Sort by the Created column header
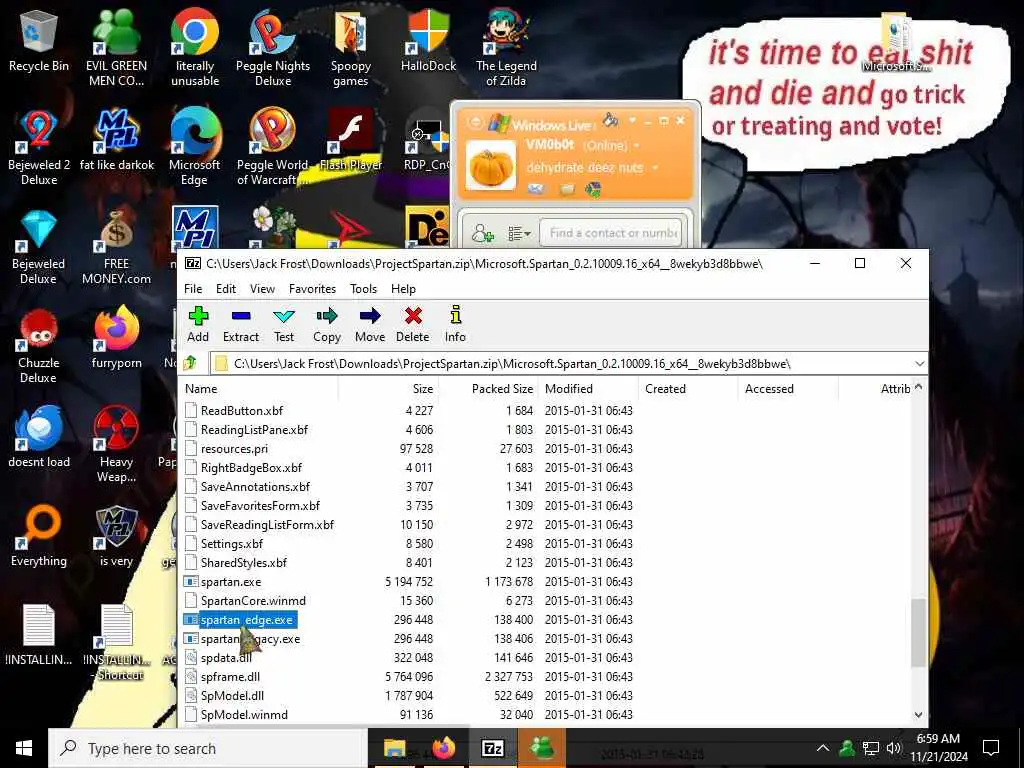Screen dimensions: 1024x768 pyautogui.click(x=688, y=389)
